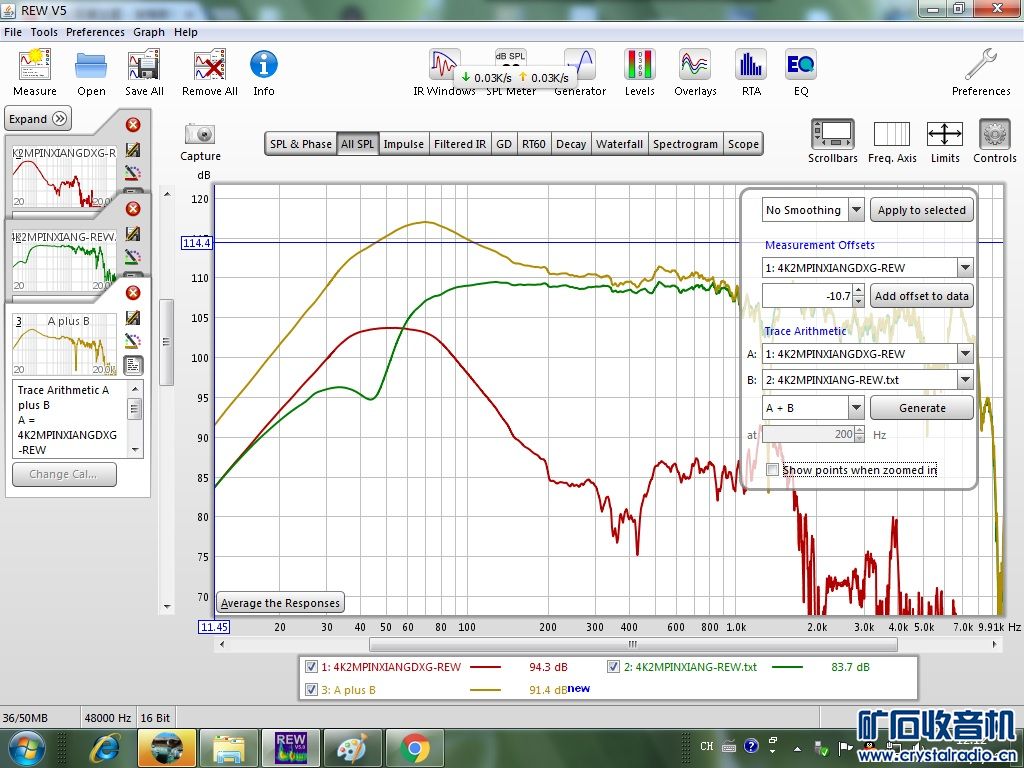Open the Preferences menu
The image size is (1024, 768).
click(95, 32)
